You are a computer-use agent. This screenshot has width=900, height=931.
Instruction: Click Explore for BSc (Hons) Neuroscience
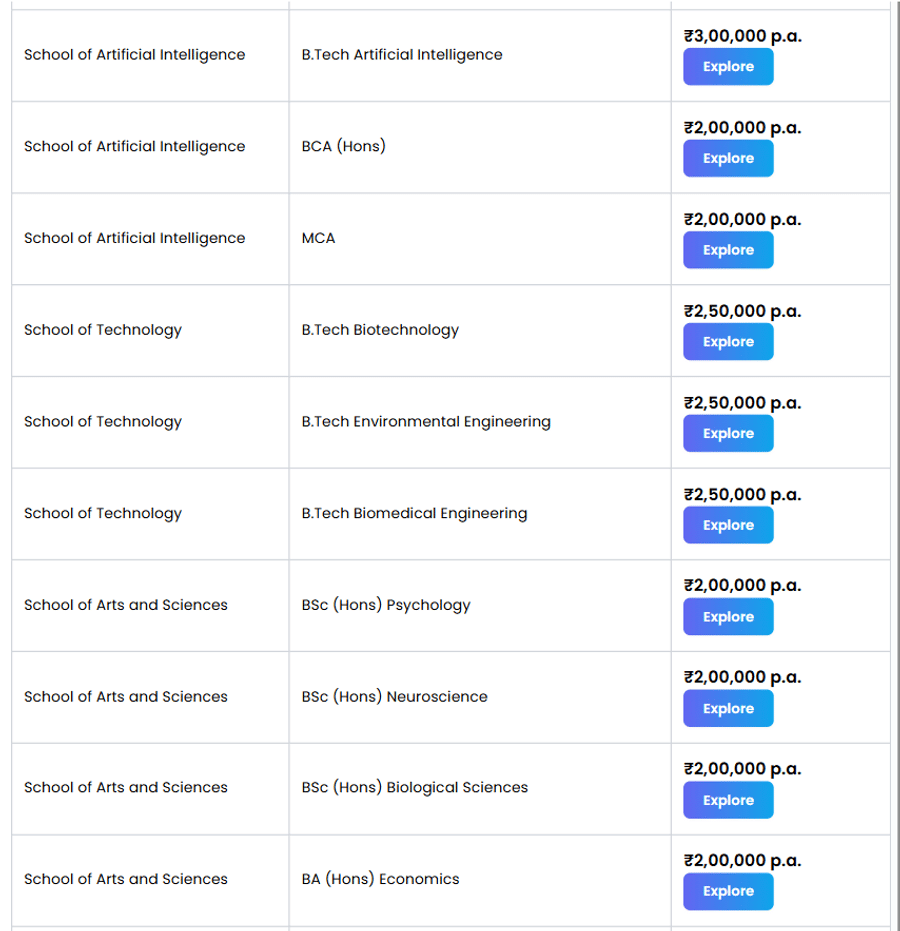(x=727, y=708)
